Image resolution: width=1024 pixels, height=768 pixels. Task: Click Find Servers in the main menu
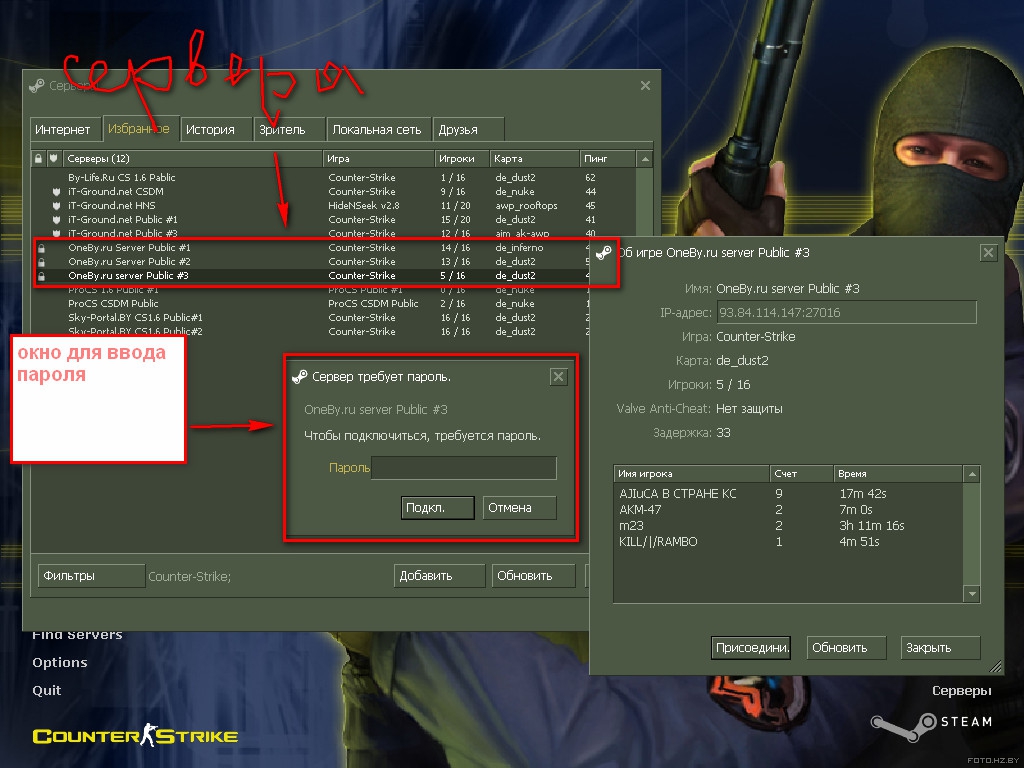(77, 635)
